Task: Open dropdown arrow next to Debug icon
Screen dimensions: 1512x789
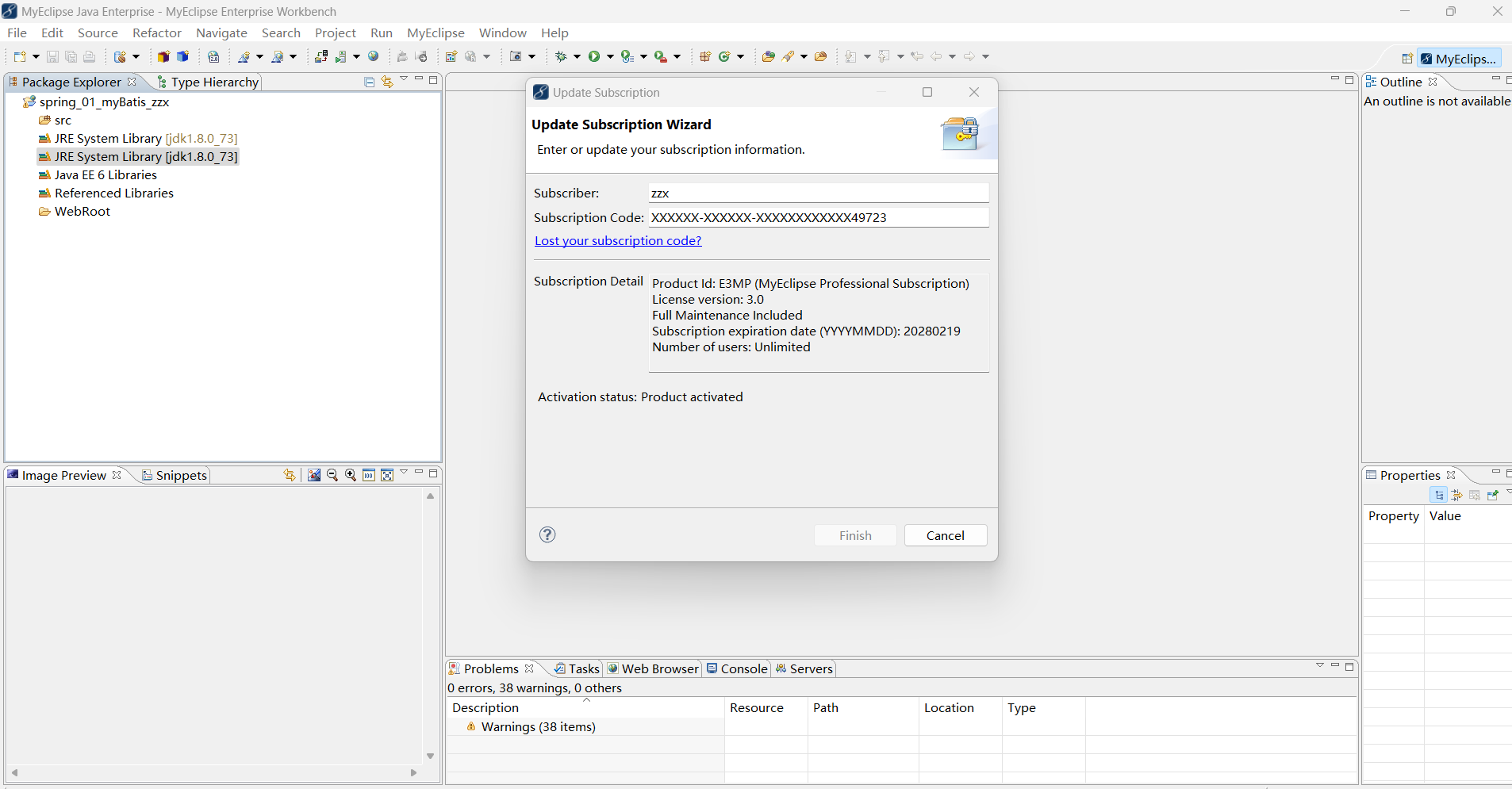Action: click(577, 56)
